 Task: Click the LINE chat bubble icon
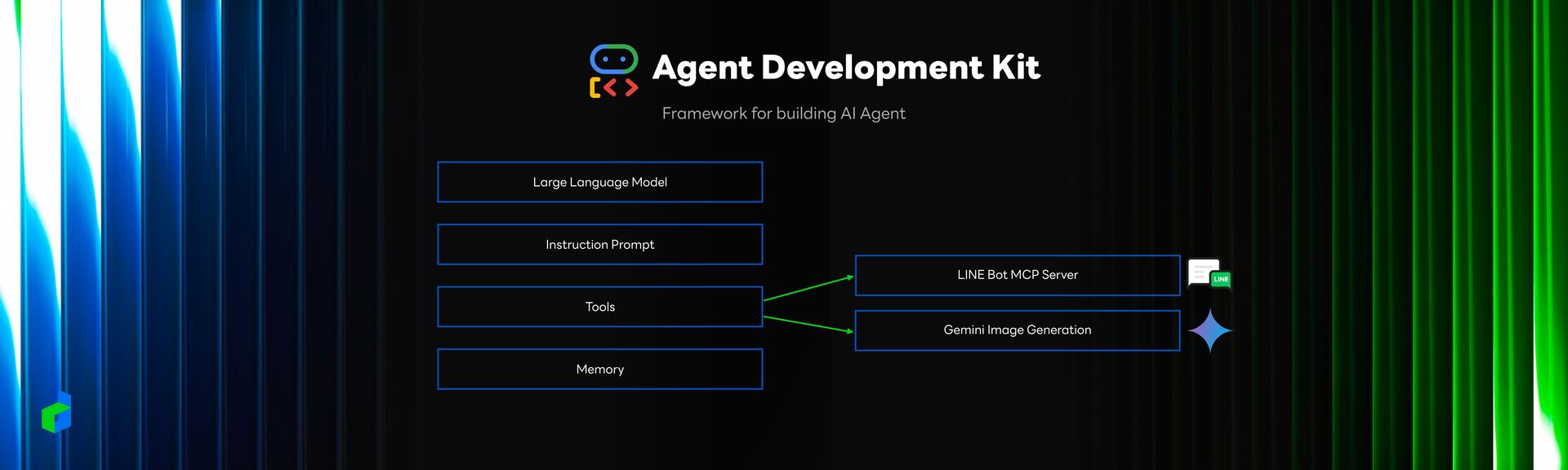(1209, 274)
